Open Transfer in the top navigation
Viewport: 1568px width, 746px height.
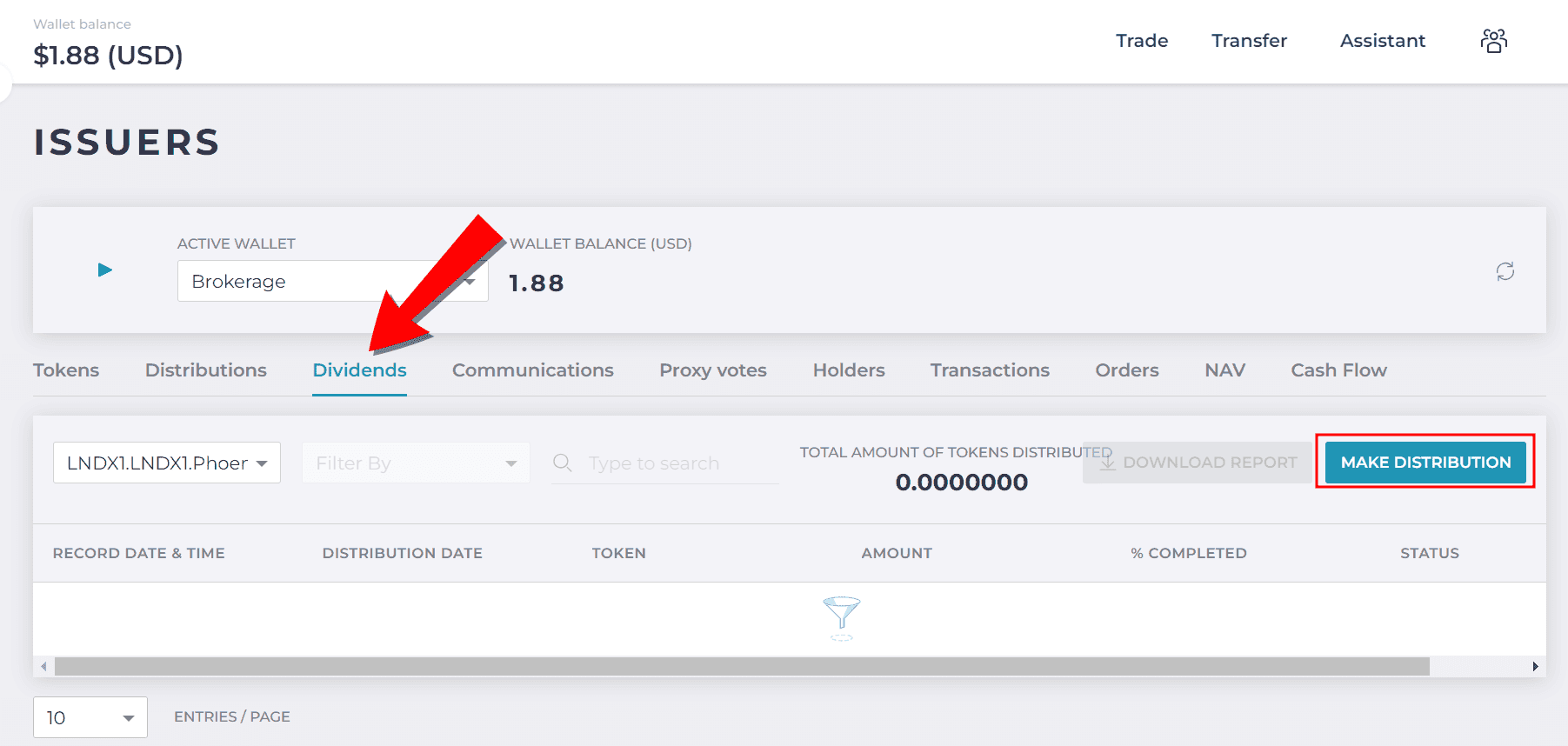(1249, 41)
